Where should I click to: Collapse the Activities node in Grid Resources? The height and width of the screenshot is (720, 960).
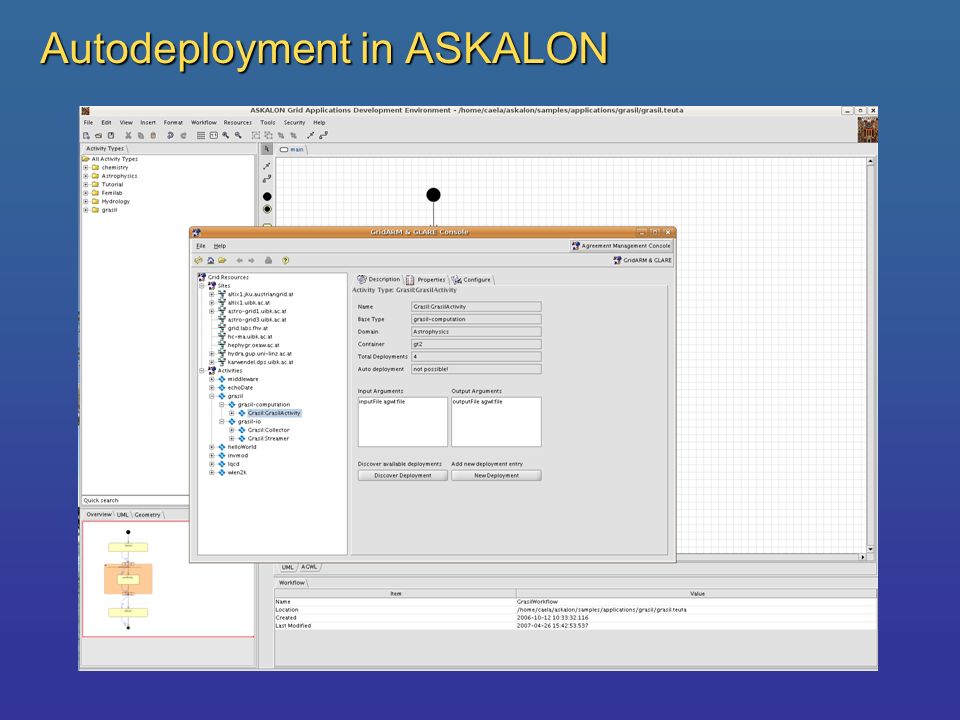201,370
